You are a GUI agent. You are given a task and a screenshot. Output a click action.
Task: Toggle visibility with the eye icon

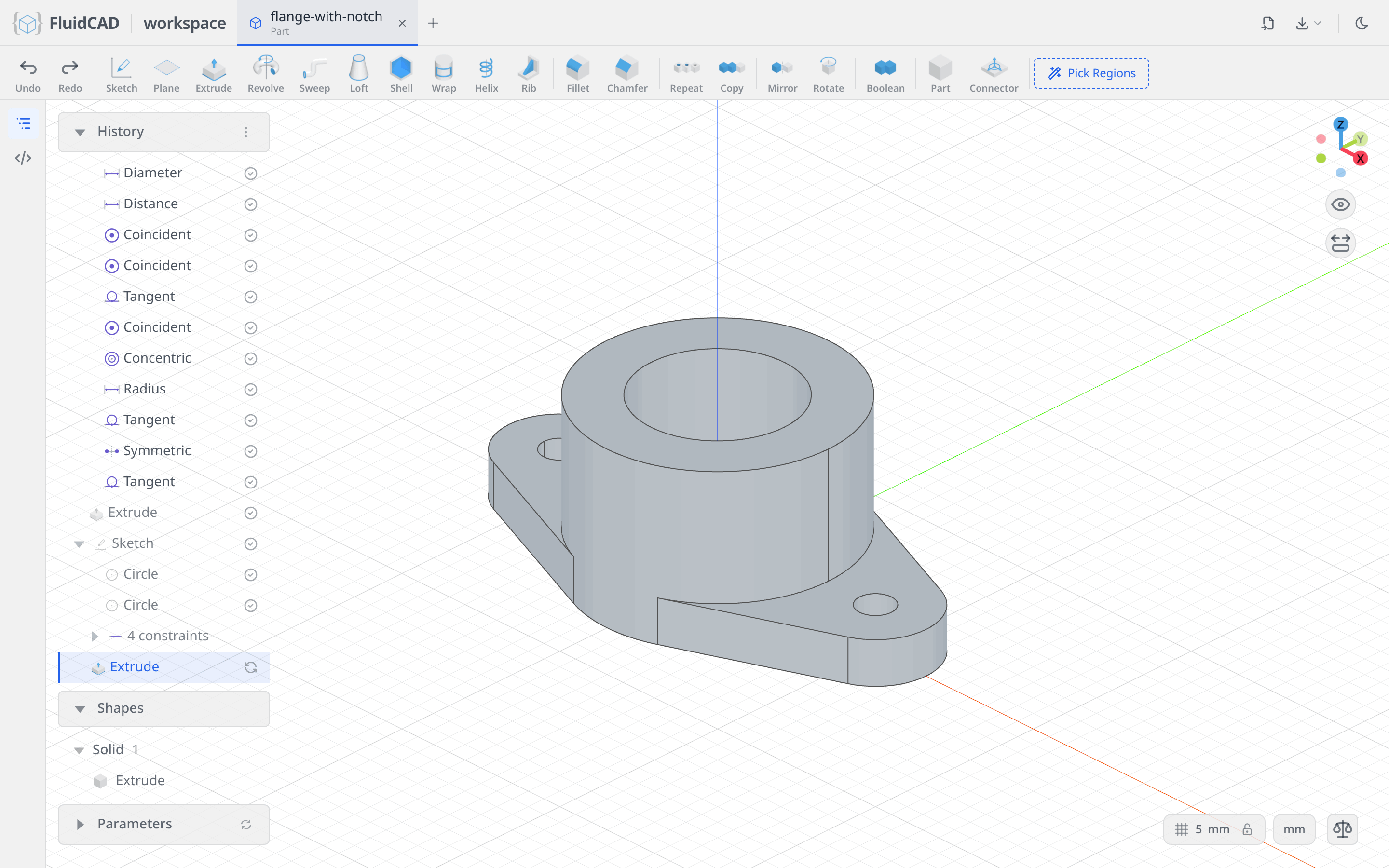coord(1340,205)
